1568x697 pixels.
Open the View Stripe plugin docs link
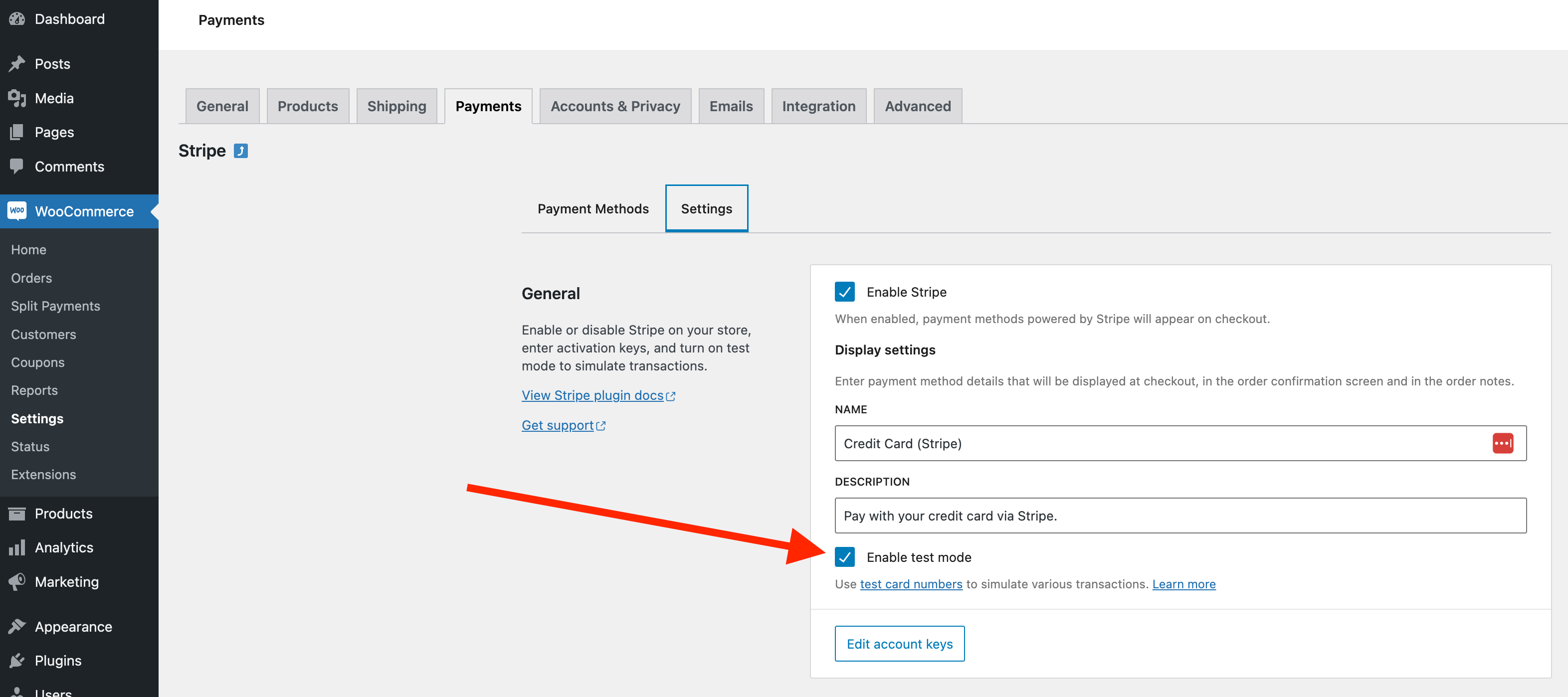click(x=591, y=395)
